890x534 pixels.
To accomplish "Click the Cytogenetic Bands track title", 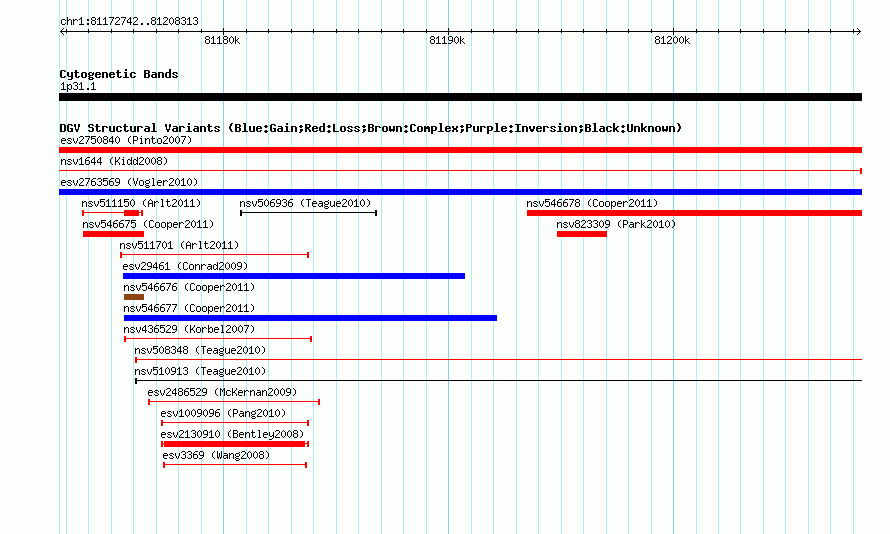I will click(119, 74).
